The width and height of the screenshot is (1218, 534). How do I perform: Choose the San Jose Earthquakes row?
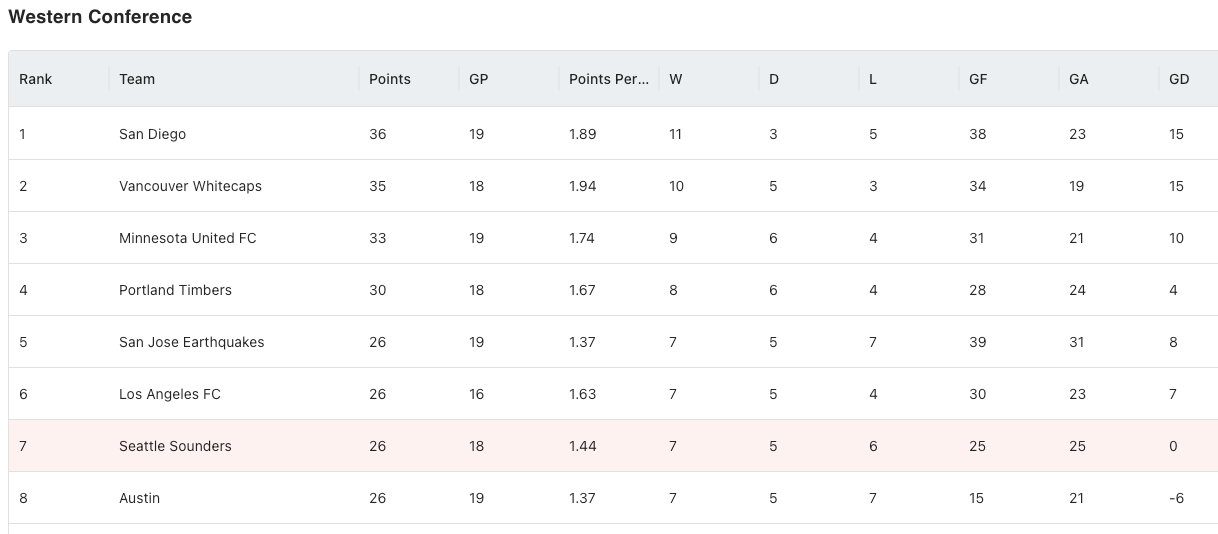tap(613, 342)
